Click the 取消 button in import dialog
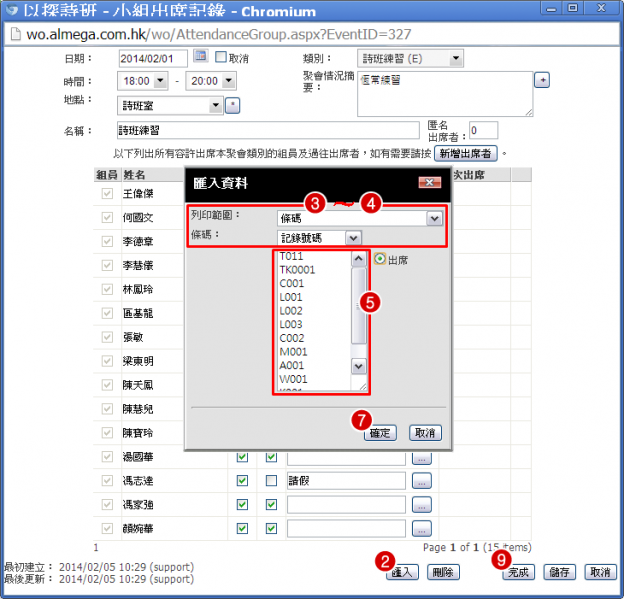 coord(425,433)
